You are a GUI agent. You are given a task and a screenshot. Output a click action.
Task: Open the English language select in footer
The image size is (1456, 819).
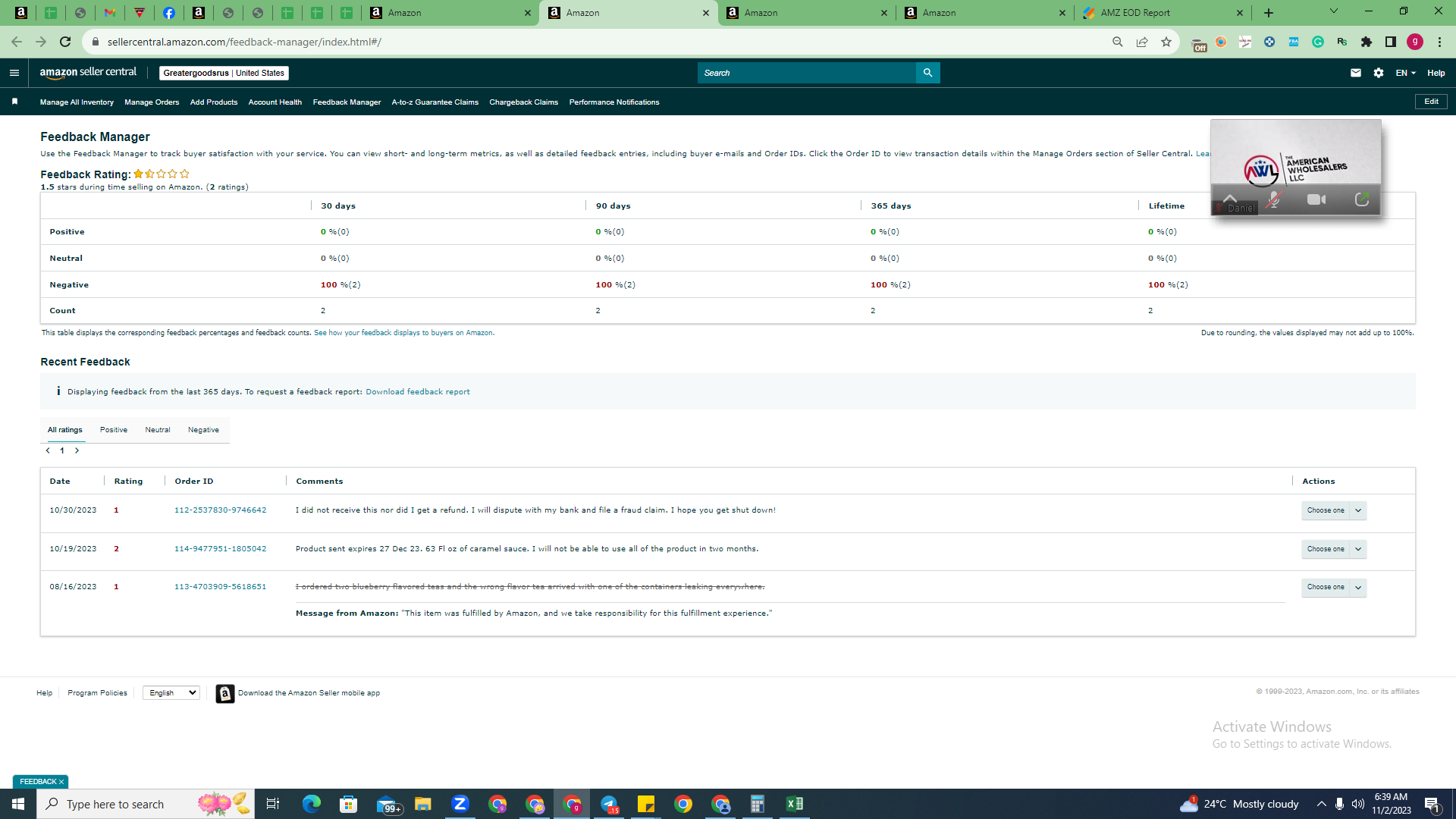(x=171, y=693)
